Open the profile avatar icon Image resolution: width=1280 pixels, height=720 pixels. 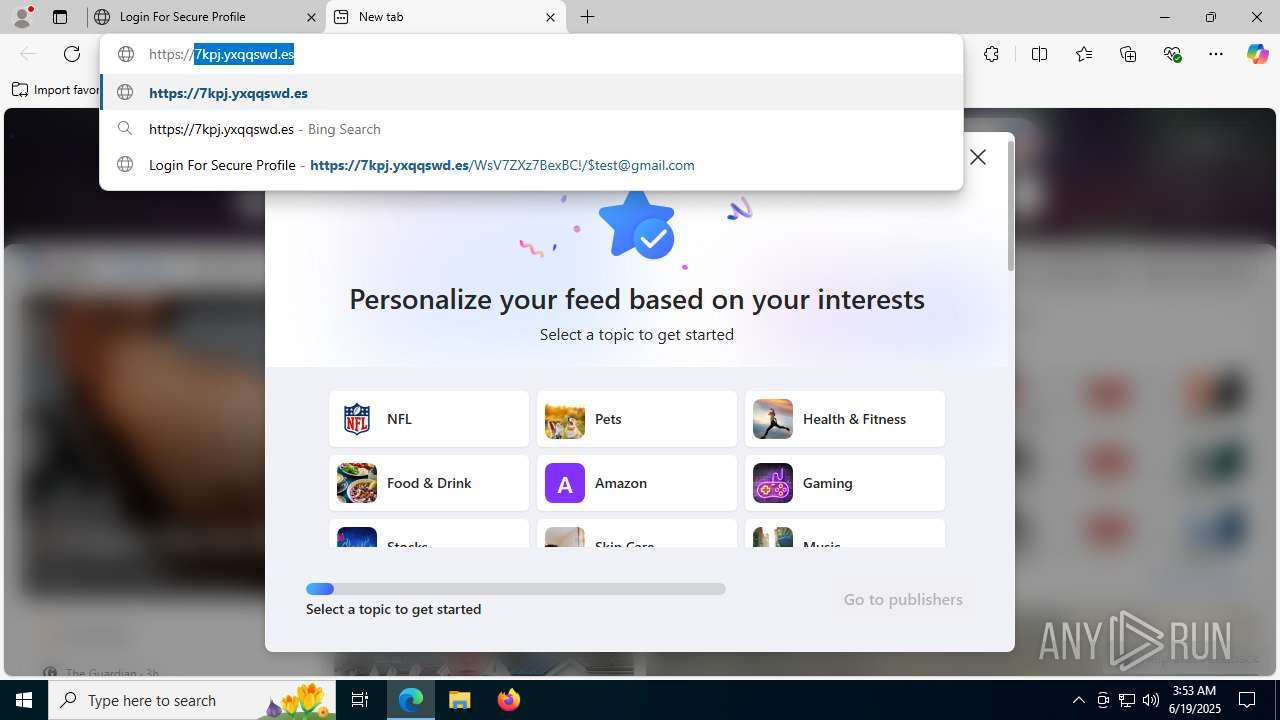(x=21, y=17)
